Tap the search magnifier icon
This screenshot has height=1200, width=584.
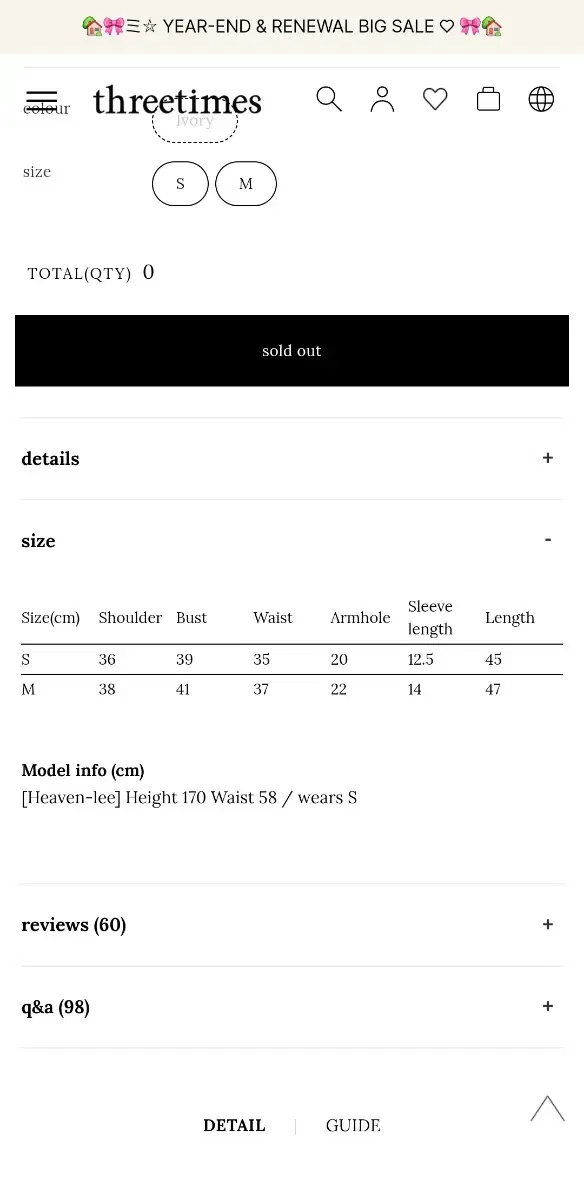(x=329, y=99)
